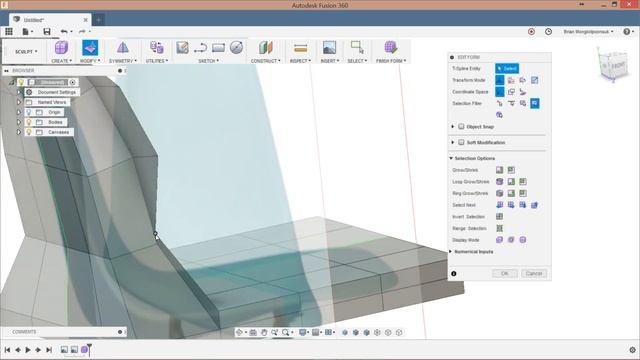This screenshot has width=640, height=360.
Task: Toggle root component visibility lightbulb
Action: pyautogui.click(x=21, y=82)
